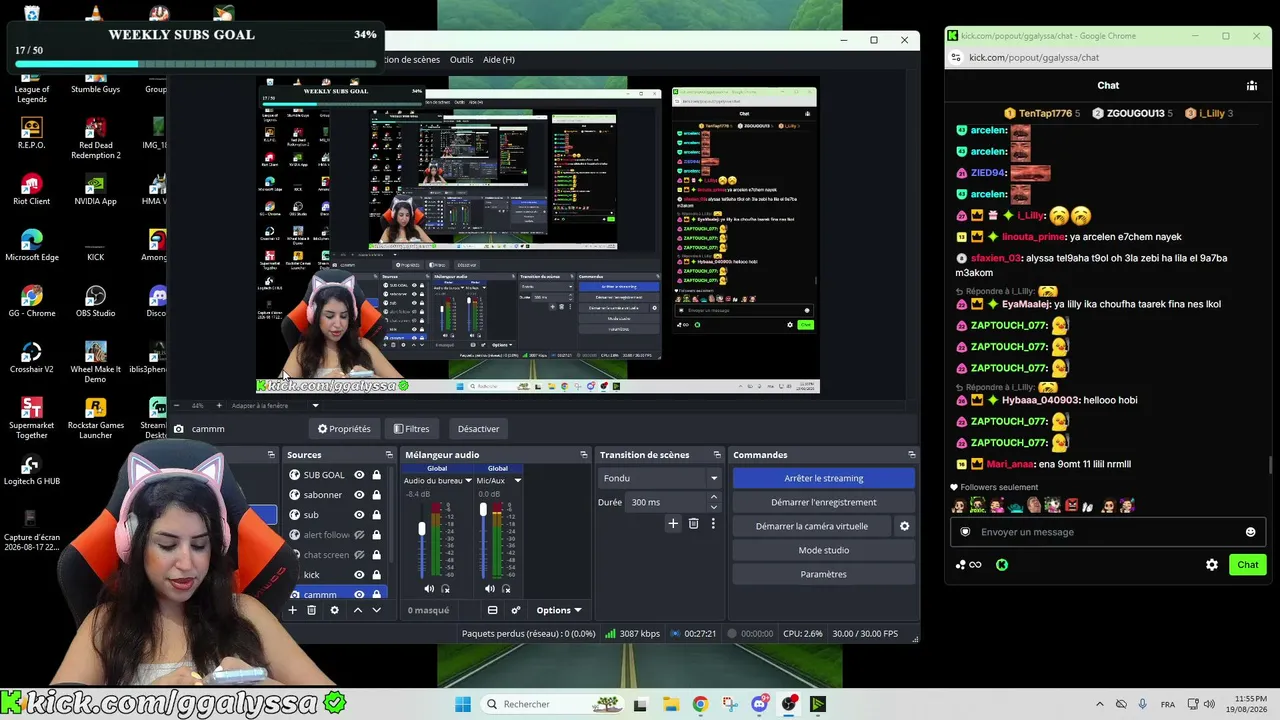Toggle lock on the kick source
This screenshot has height=720, width=1280.
(376, 575)
